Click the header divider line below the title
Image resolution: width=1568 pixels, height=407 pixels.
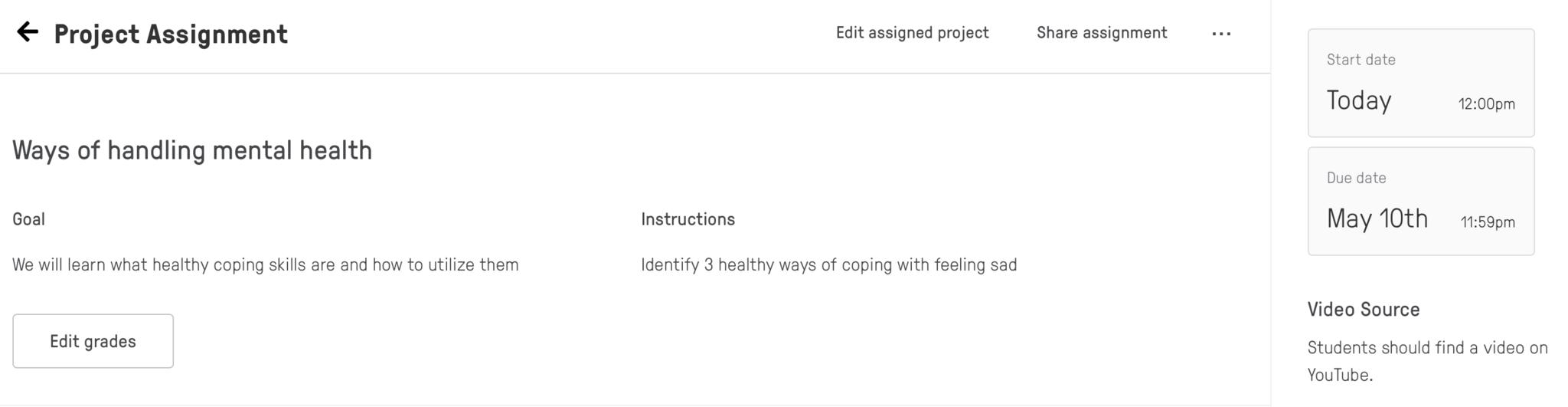pyautogui.click(x=635, y=74)
